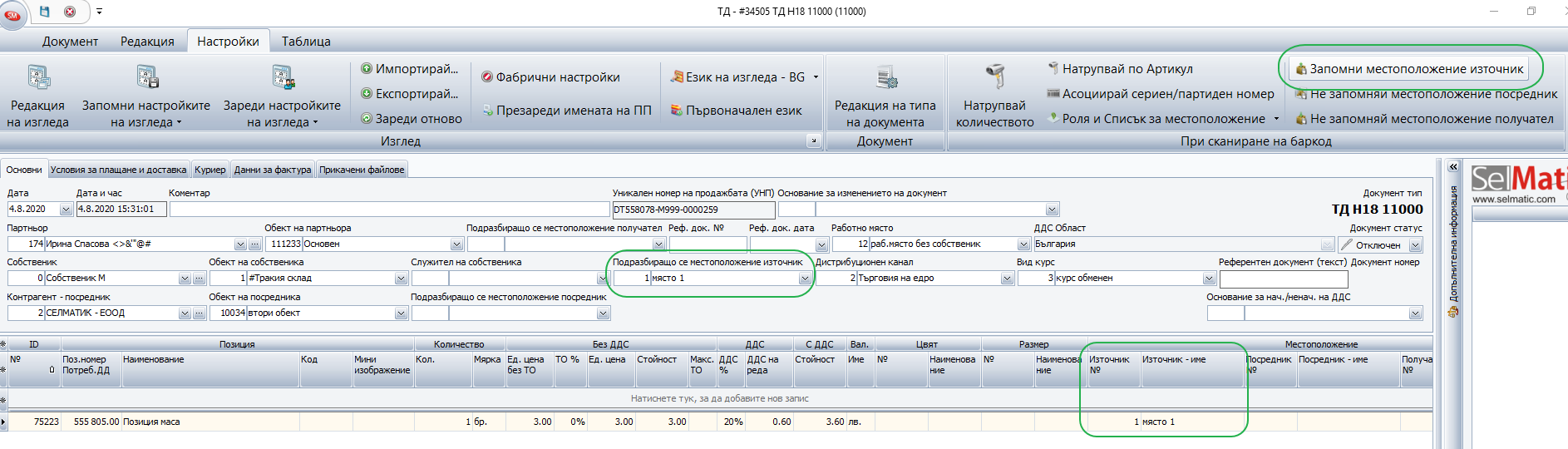Open the Партньор dropdown arrow
The height and width of the screenshot is (449, 1568).
240,244
